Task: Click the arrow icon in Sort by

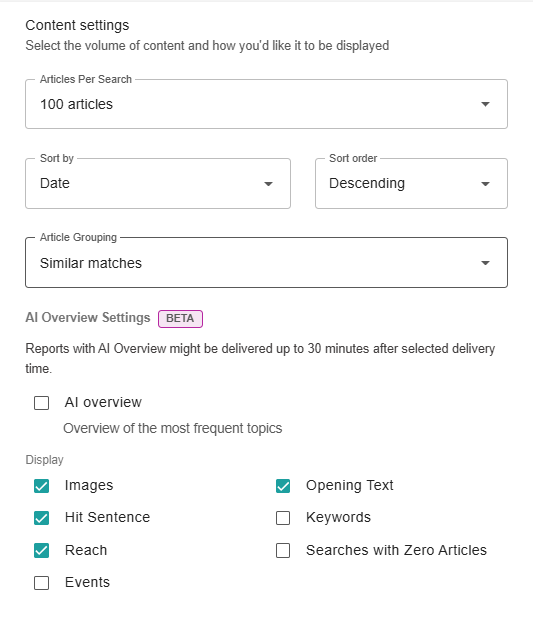Action: point(268,184)
